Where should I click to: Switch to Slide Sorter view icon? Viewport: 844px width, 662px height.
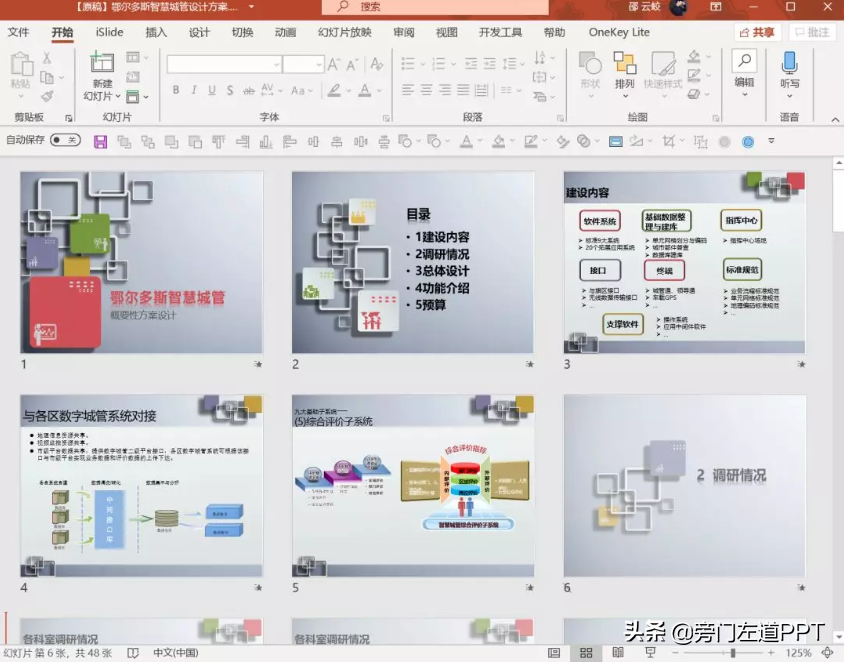586,653
